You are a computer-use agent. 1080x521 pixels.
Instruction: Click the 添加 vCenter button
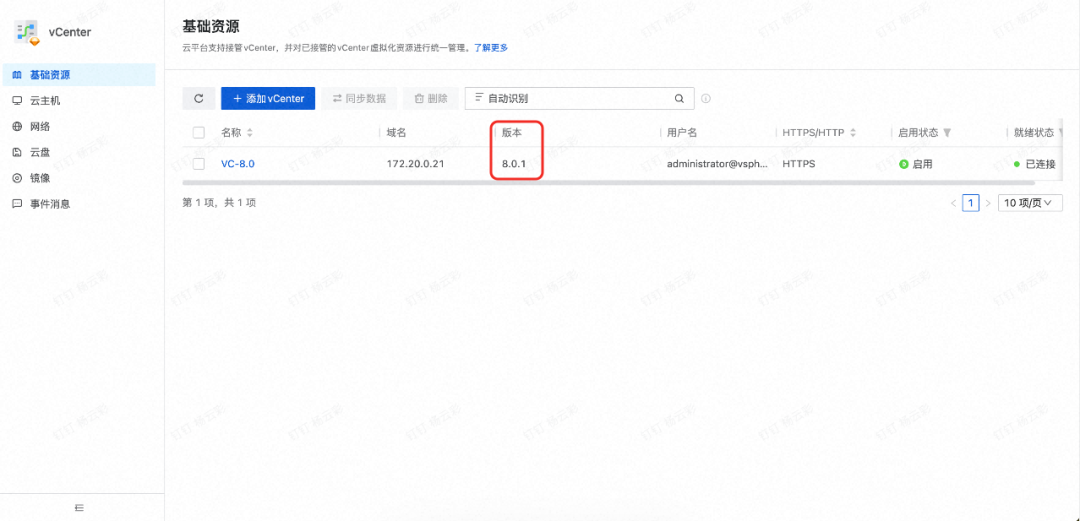268,99
